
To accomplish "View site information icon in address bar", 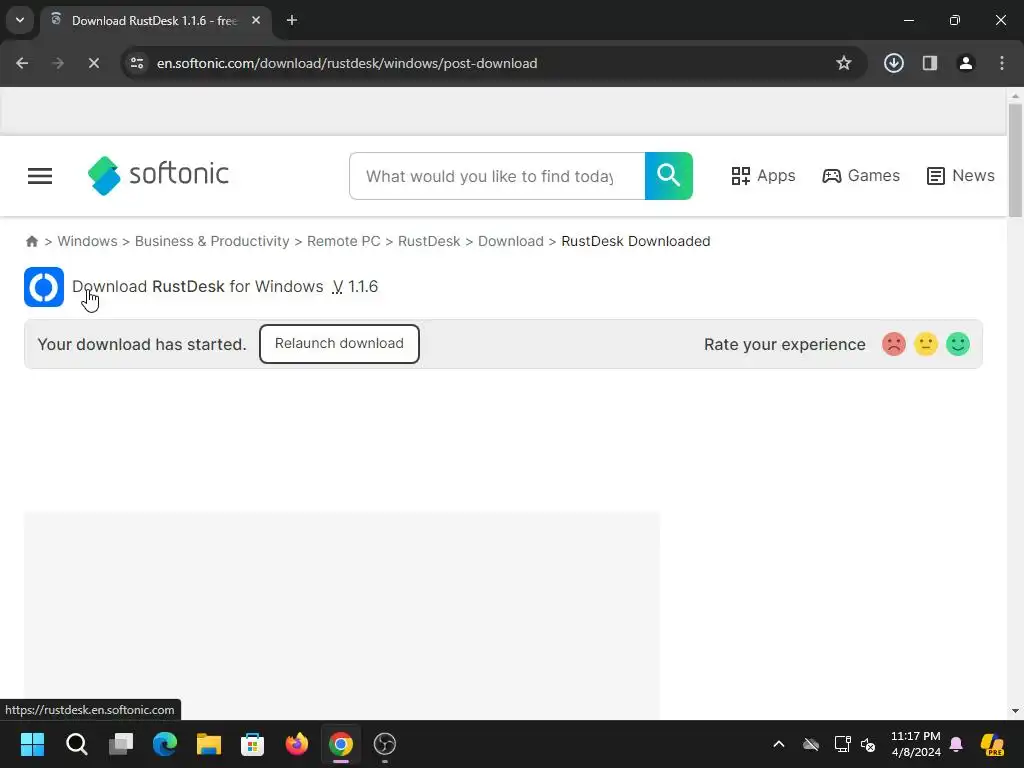I will 137,63.
